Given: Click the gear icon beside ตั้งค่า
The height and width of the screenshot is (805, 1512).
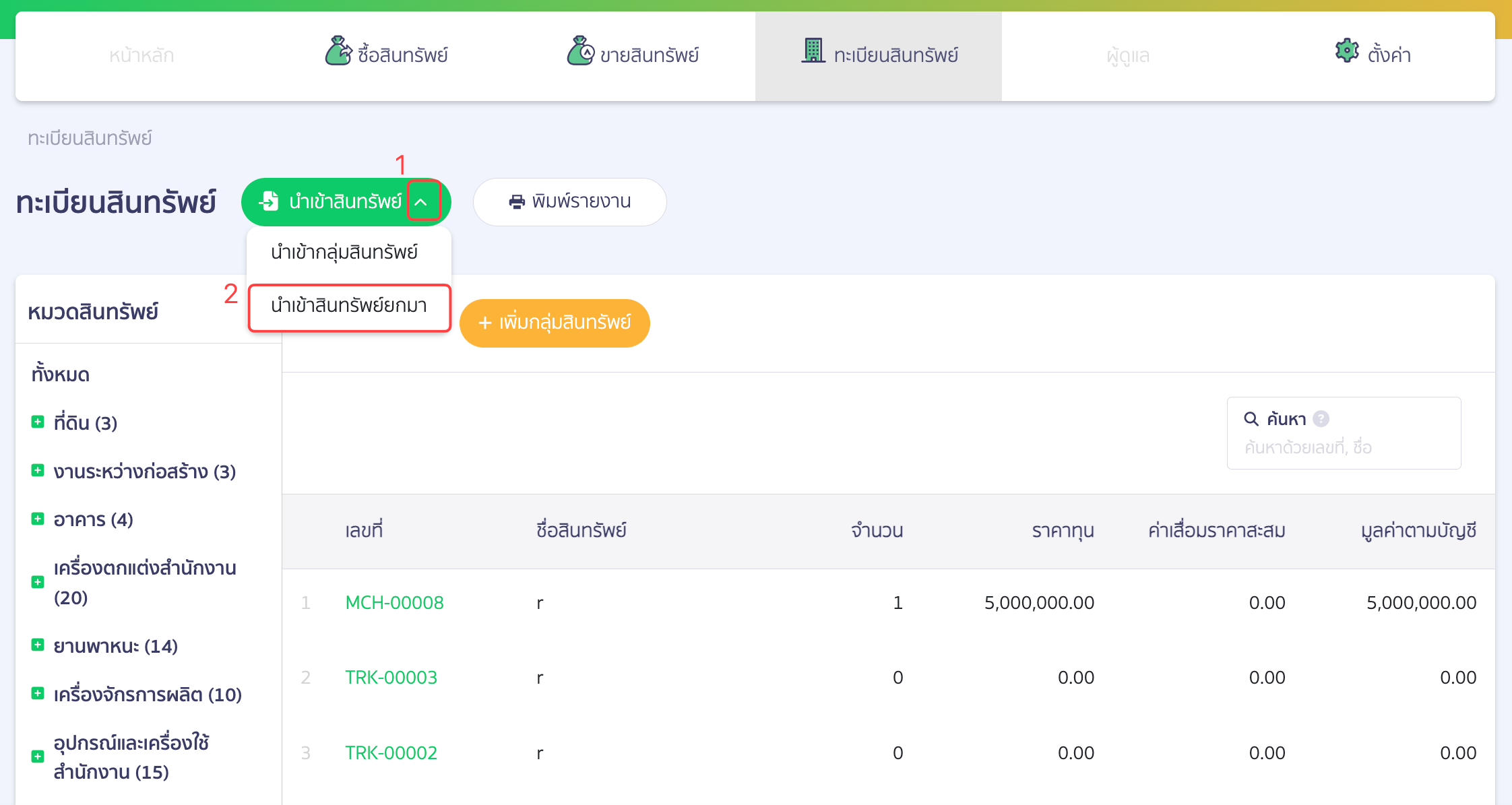Looking at the screenshot, I should coord(1347,51).
